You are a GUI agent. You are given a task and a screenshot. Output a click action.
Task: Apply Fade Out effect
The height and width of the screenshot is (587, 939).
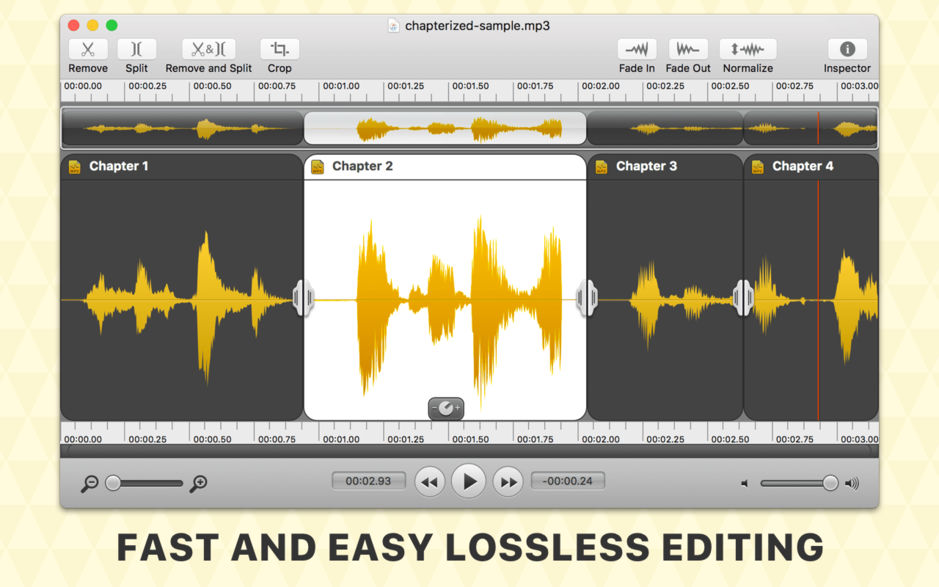click(687, 49)
